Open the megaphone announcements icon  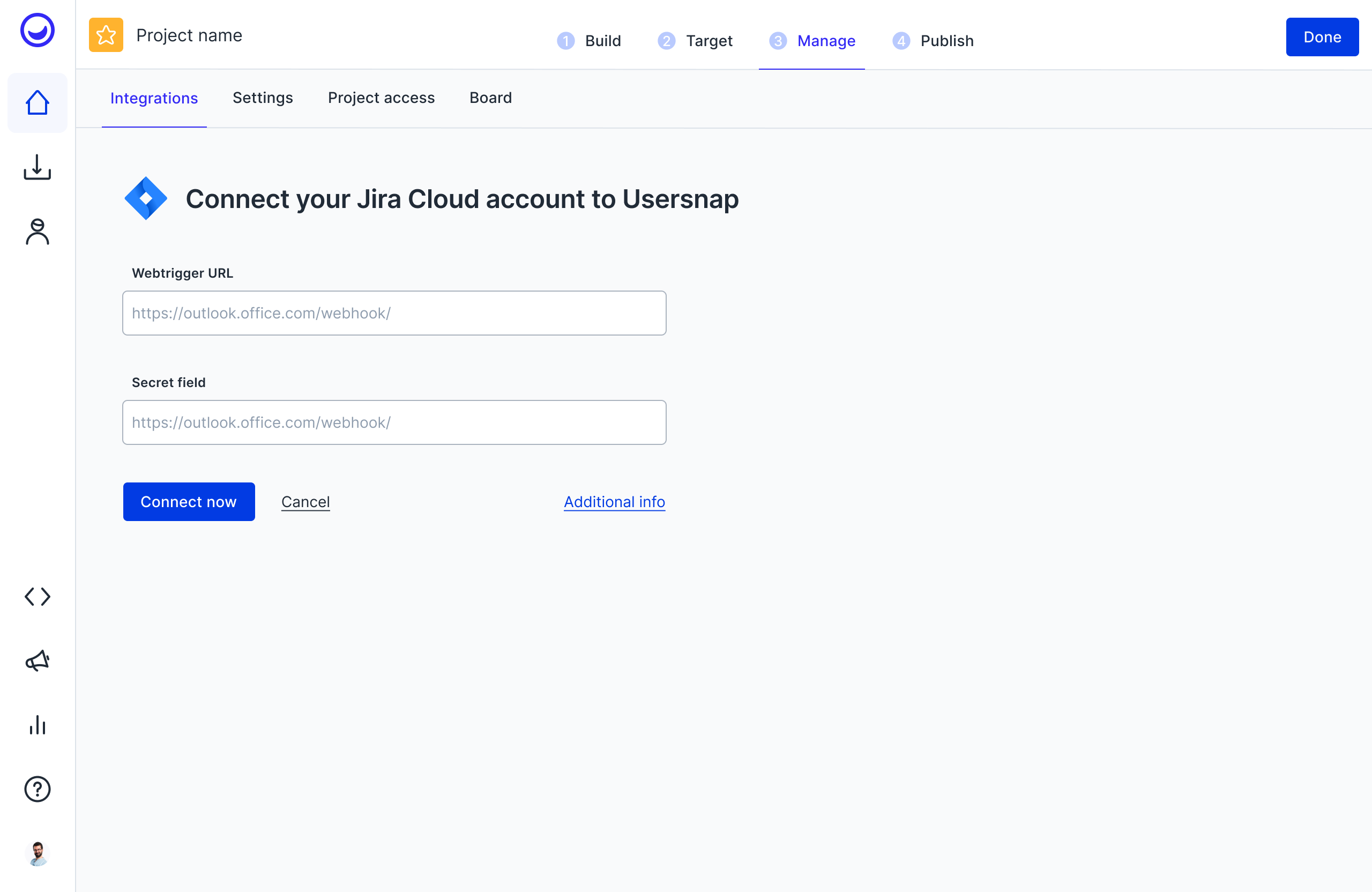(x=38, y=661)
